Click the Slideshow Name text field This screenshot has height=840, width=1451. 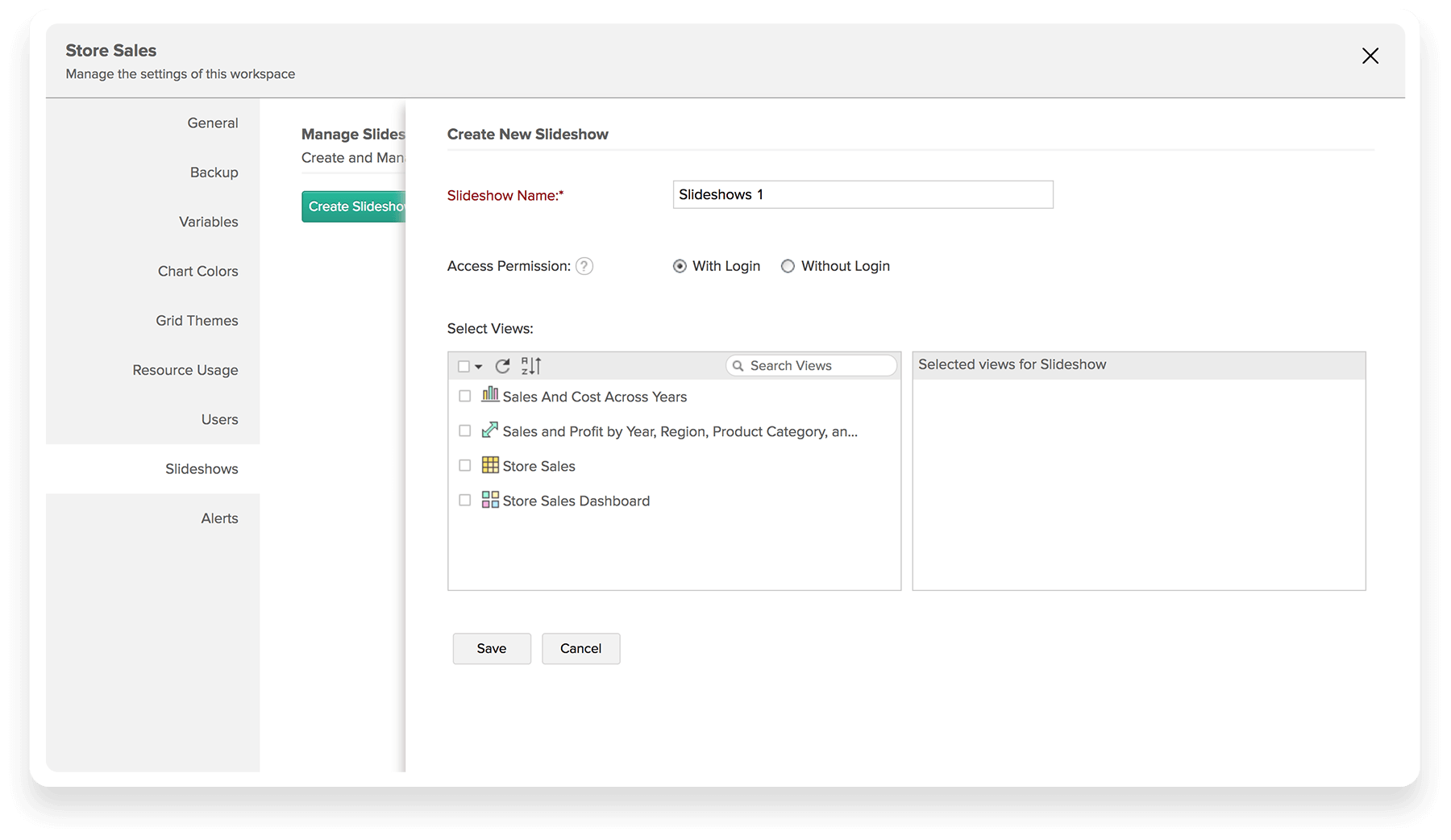pos(863,194)
